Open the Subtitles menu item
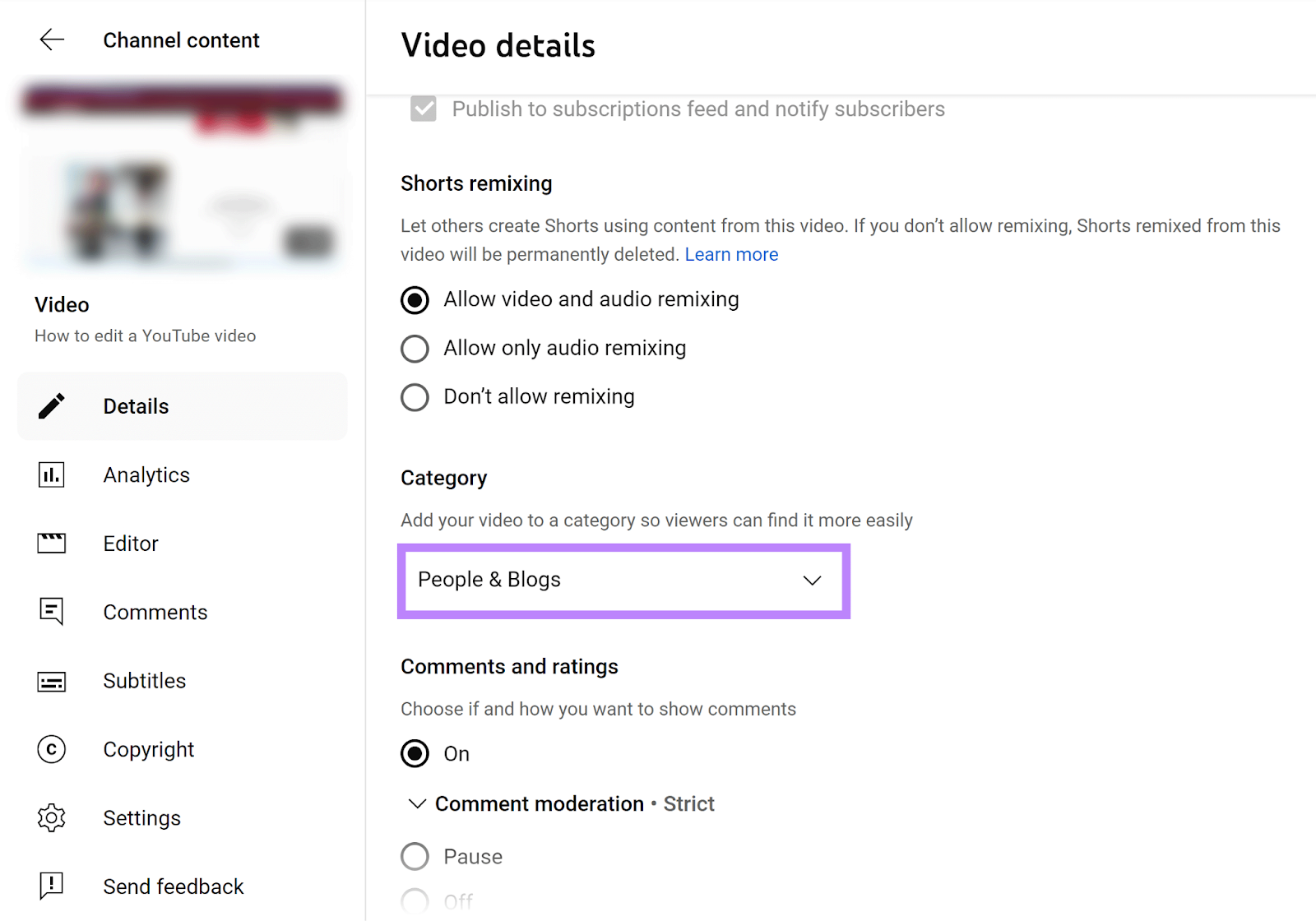The width and height of the screenshot is (1316, 921). coord(145,681)
